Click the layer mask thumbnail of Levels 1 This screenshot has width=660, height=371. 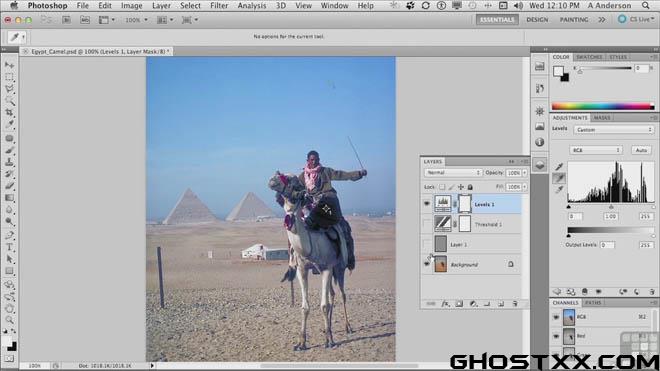click(x=465, y=204)
